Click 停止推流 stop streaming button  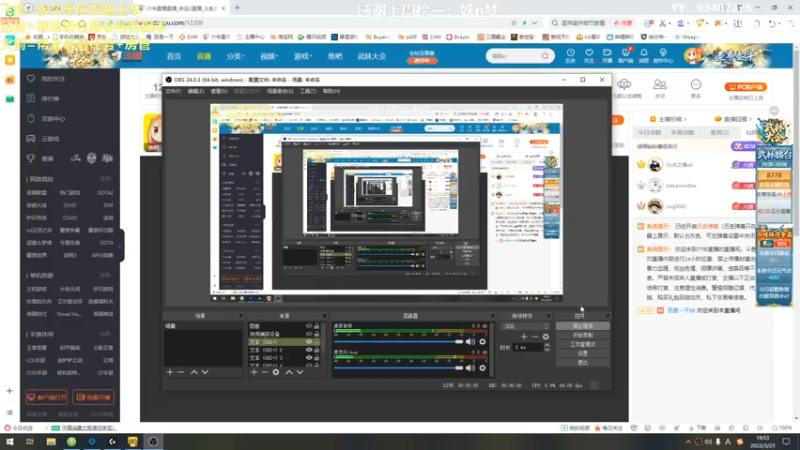pos(582,326)
